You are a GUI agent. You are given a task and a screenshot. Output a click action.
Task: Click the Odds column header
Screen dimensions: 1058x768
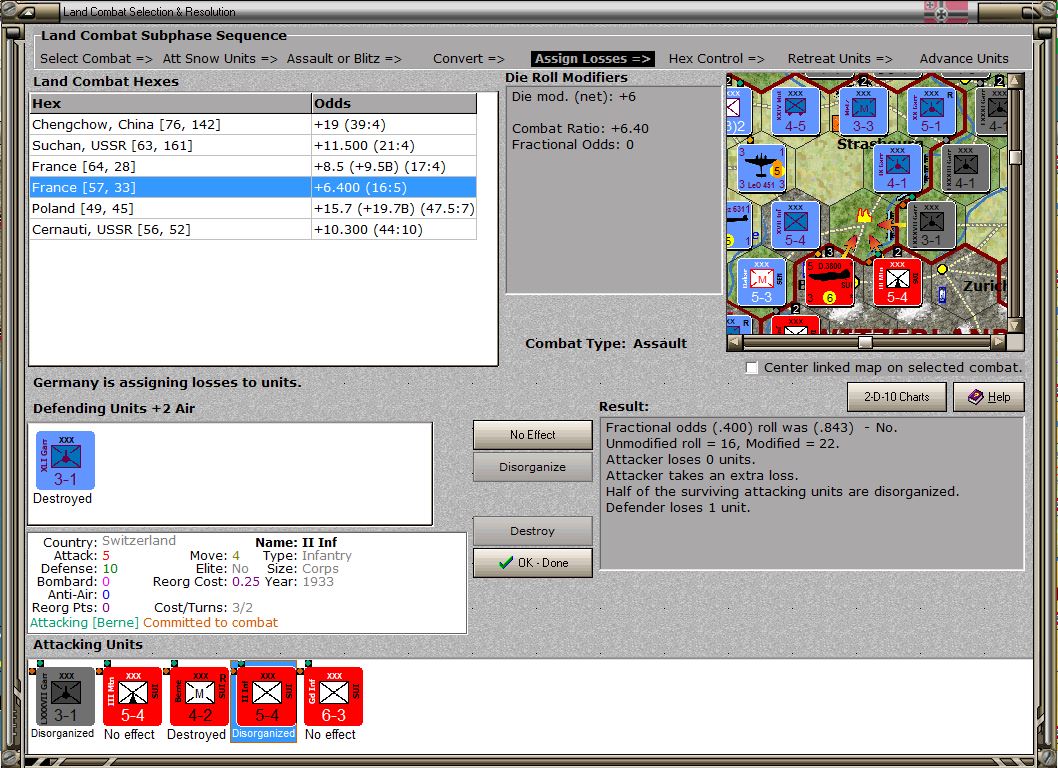click(x=394, y=103)
